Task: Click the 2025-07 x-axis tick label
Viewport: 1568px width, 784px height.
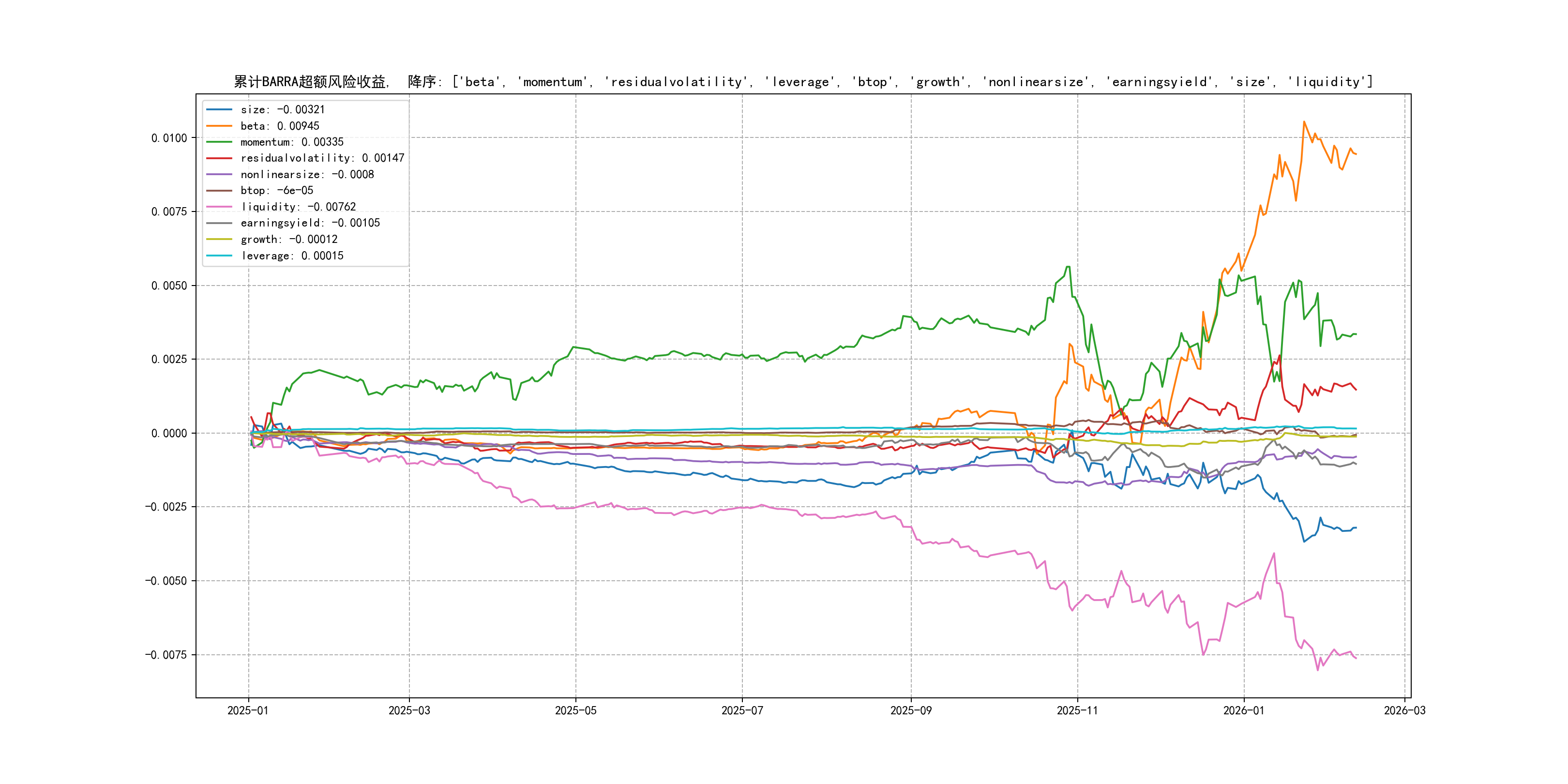Action: coord(742,711)
